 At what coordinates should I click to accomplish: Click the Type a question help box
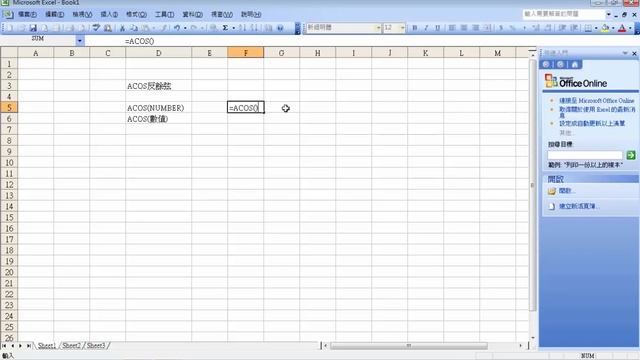pos(564,14)
